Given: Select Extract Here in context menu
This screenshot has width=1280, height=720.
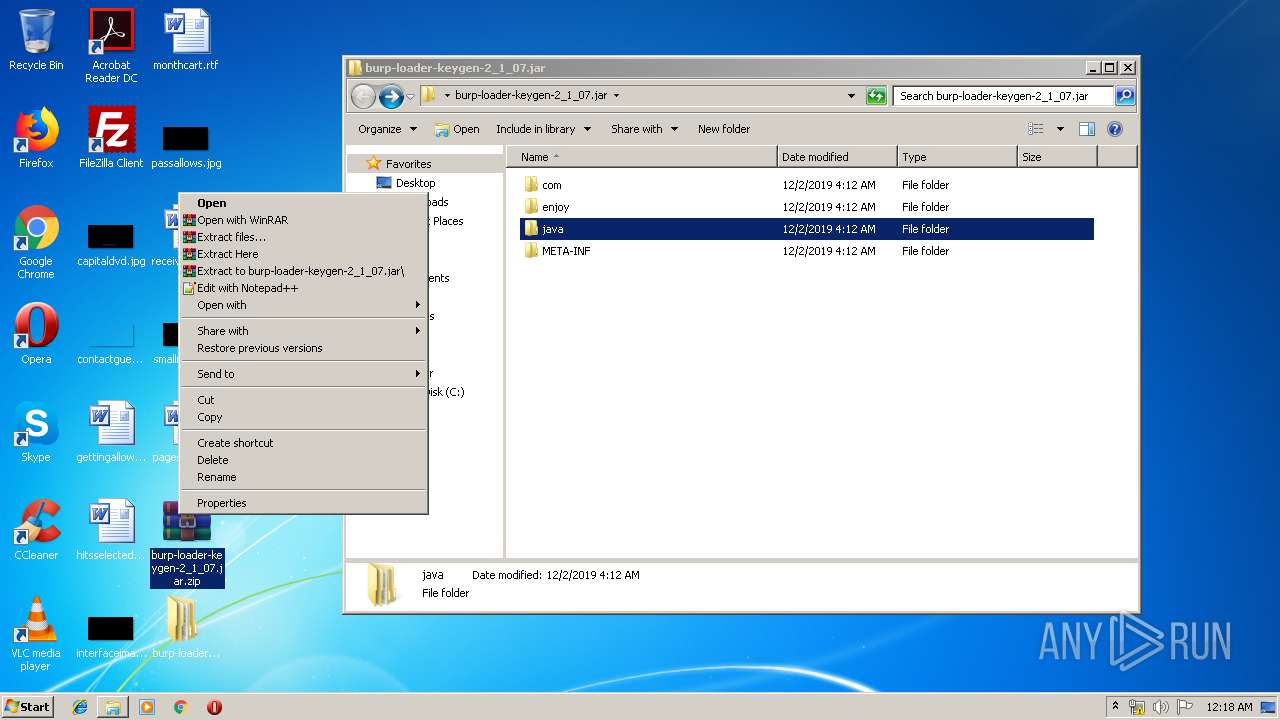Looking at the screenshot, I should click(x=303, y=254).
